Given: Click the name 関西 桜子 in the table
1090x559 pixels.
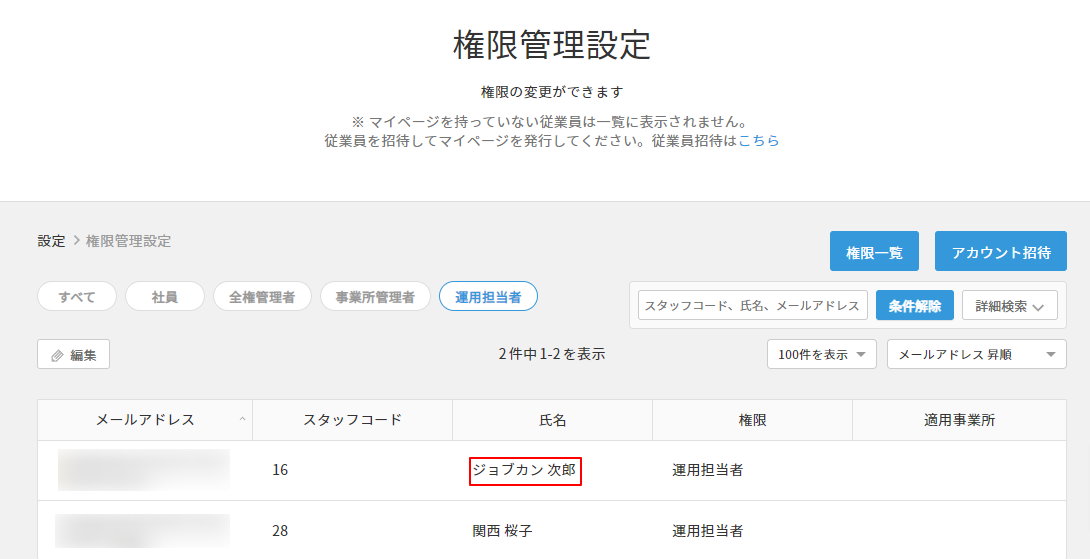Looking at the screenshot, I should 502,531.
